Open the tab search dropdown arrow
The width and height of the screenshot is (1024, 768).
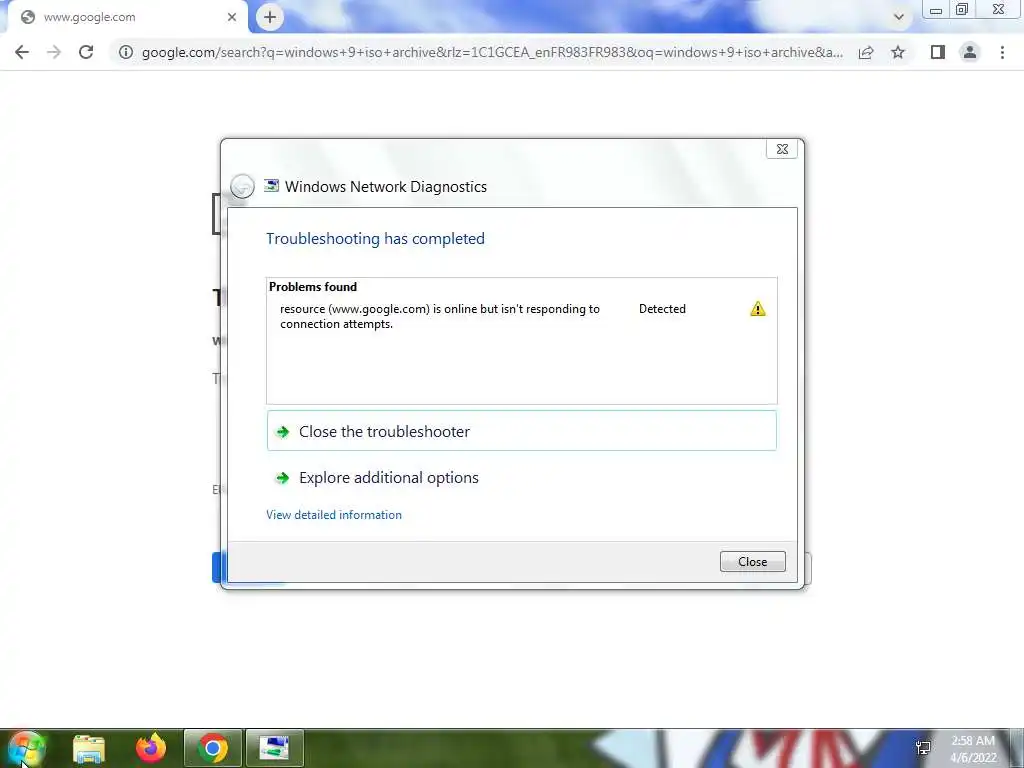[899, 17]
